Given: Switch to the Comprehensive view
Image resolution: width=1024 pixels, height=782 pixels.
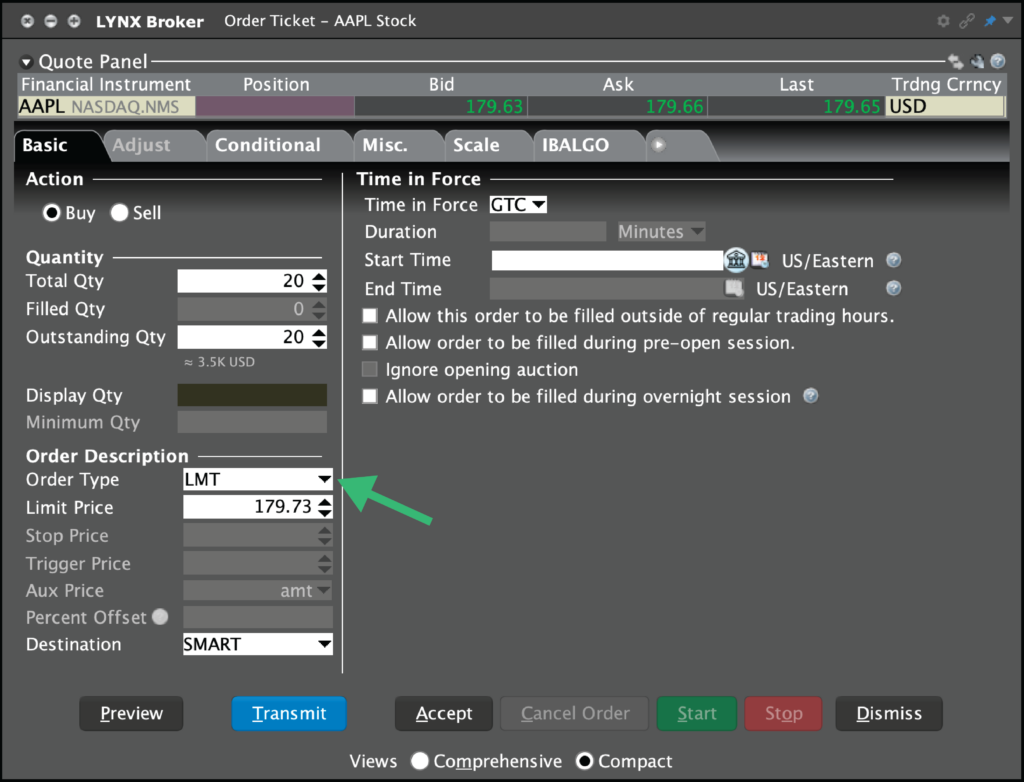Looking at the screenshot, I should (x=420, y=761).
